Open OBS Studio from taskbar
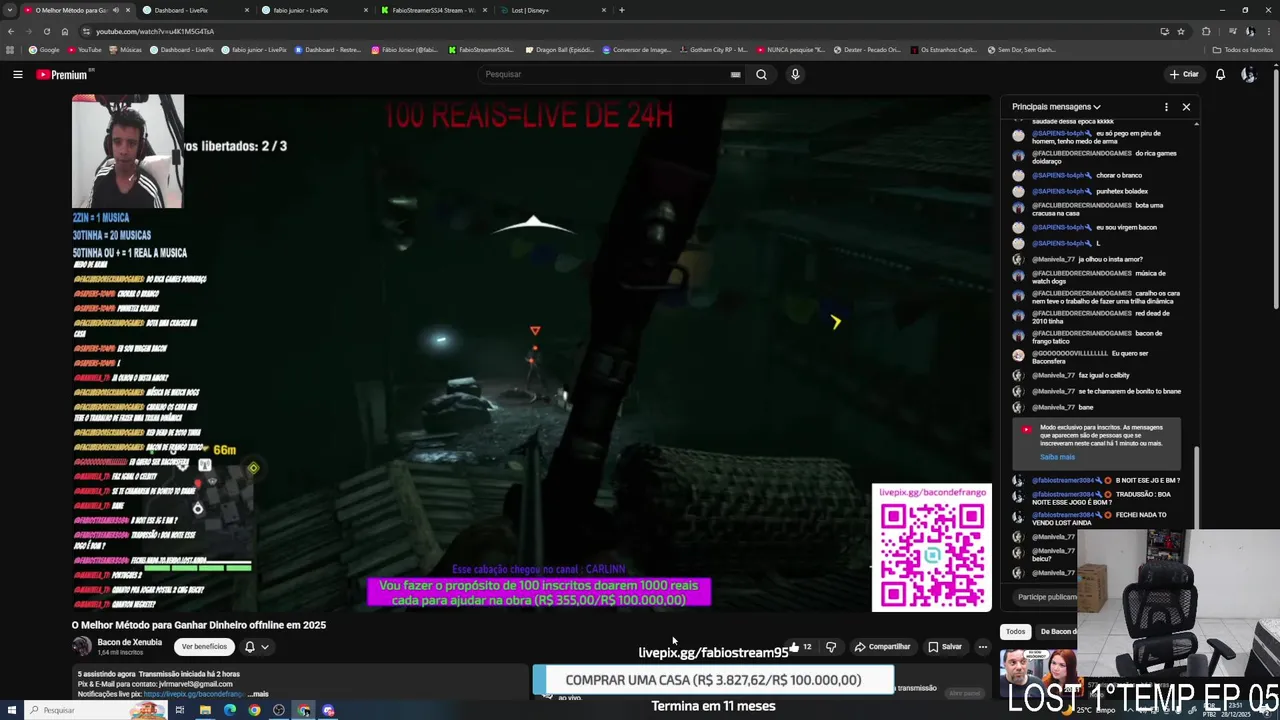The height and width of the screenshot is (720, 1280). click(x=279, y=710)
